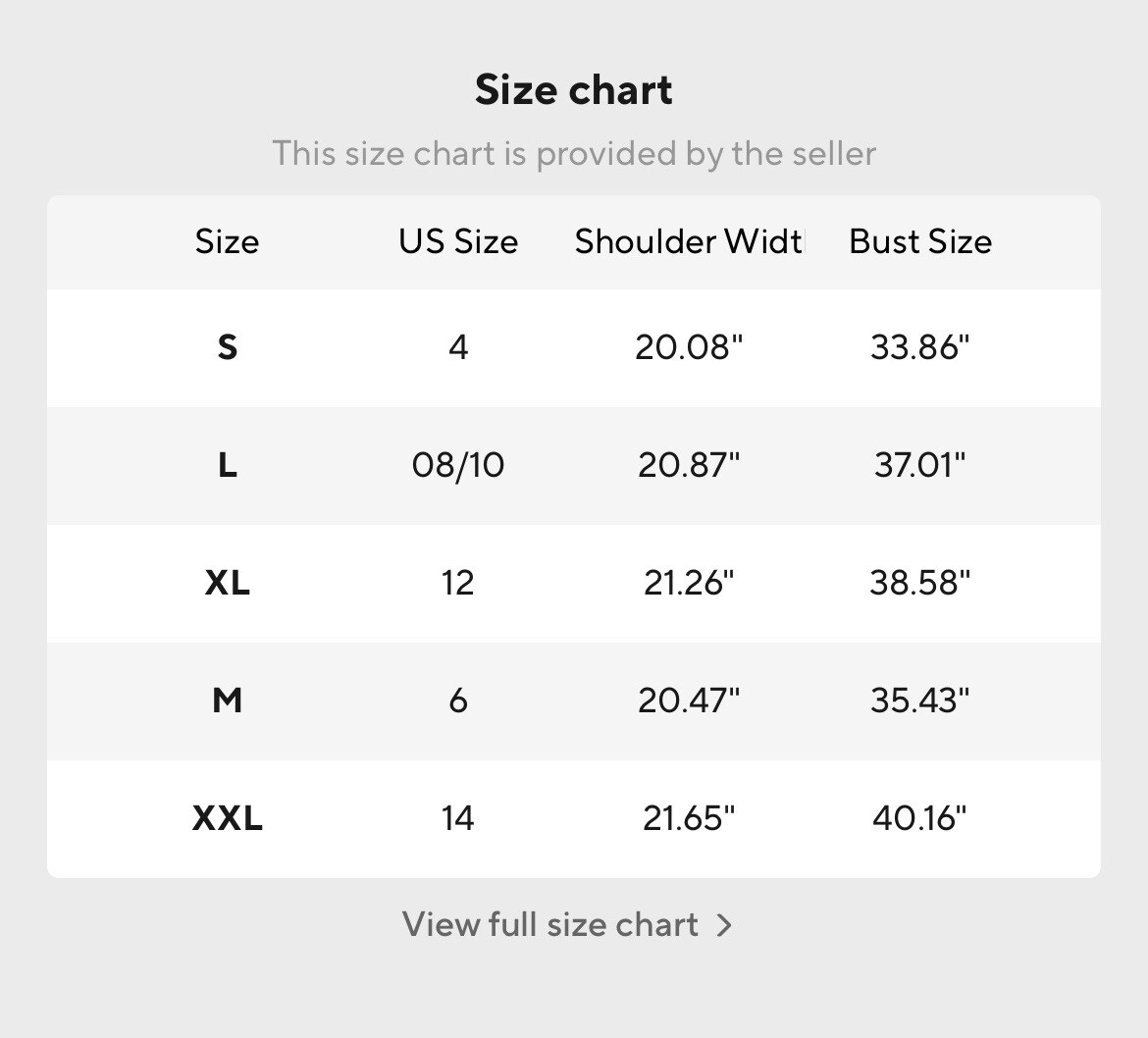1148x1038 pixels.
Task: Select the Size column header
Action: click(227, 241)
